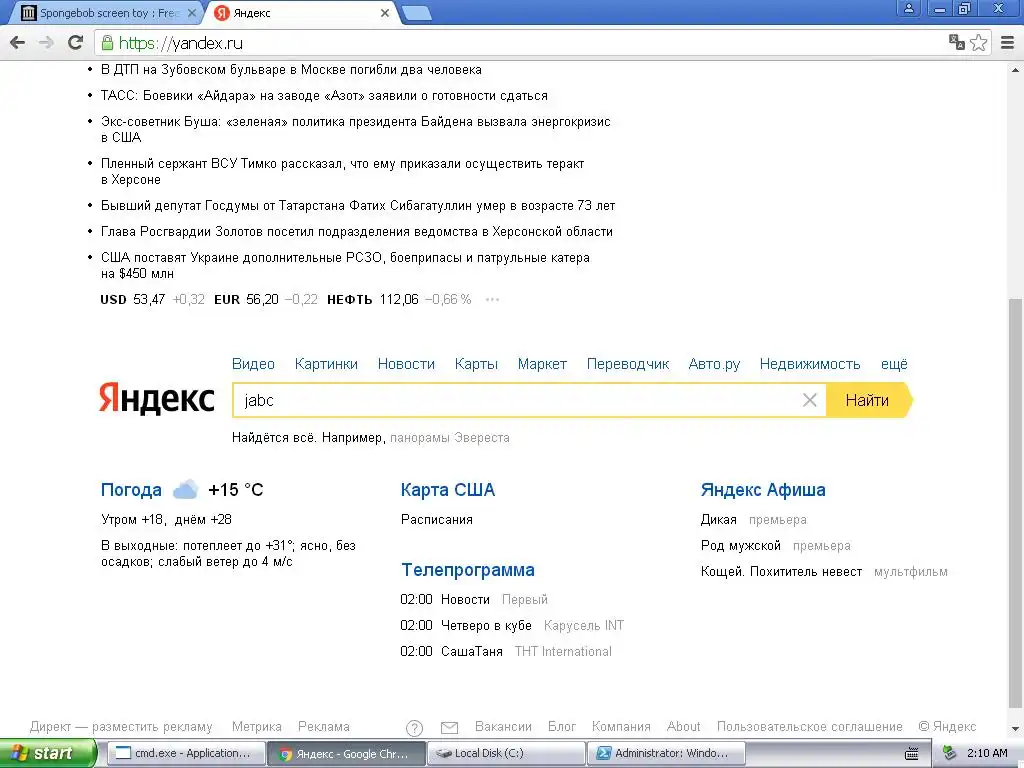
Task: Click the weather cloud icon
Action: (185, 489)
